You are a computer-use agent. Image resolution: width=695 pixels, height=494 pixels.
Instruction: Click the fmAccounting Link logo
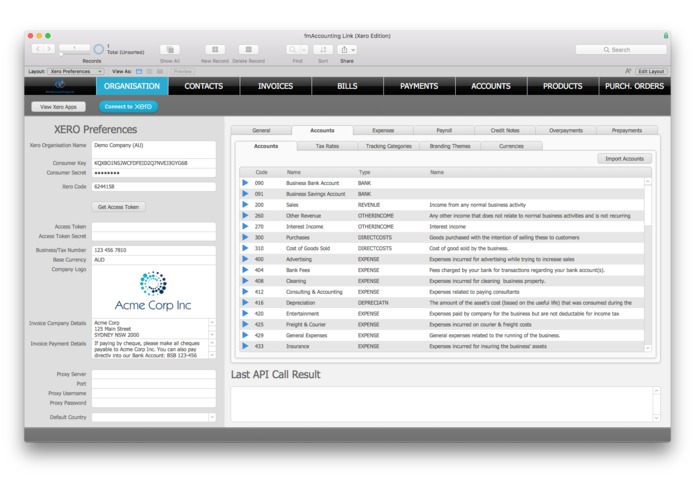click(60, 86)
